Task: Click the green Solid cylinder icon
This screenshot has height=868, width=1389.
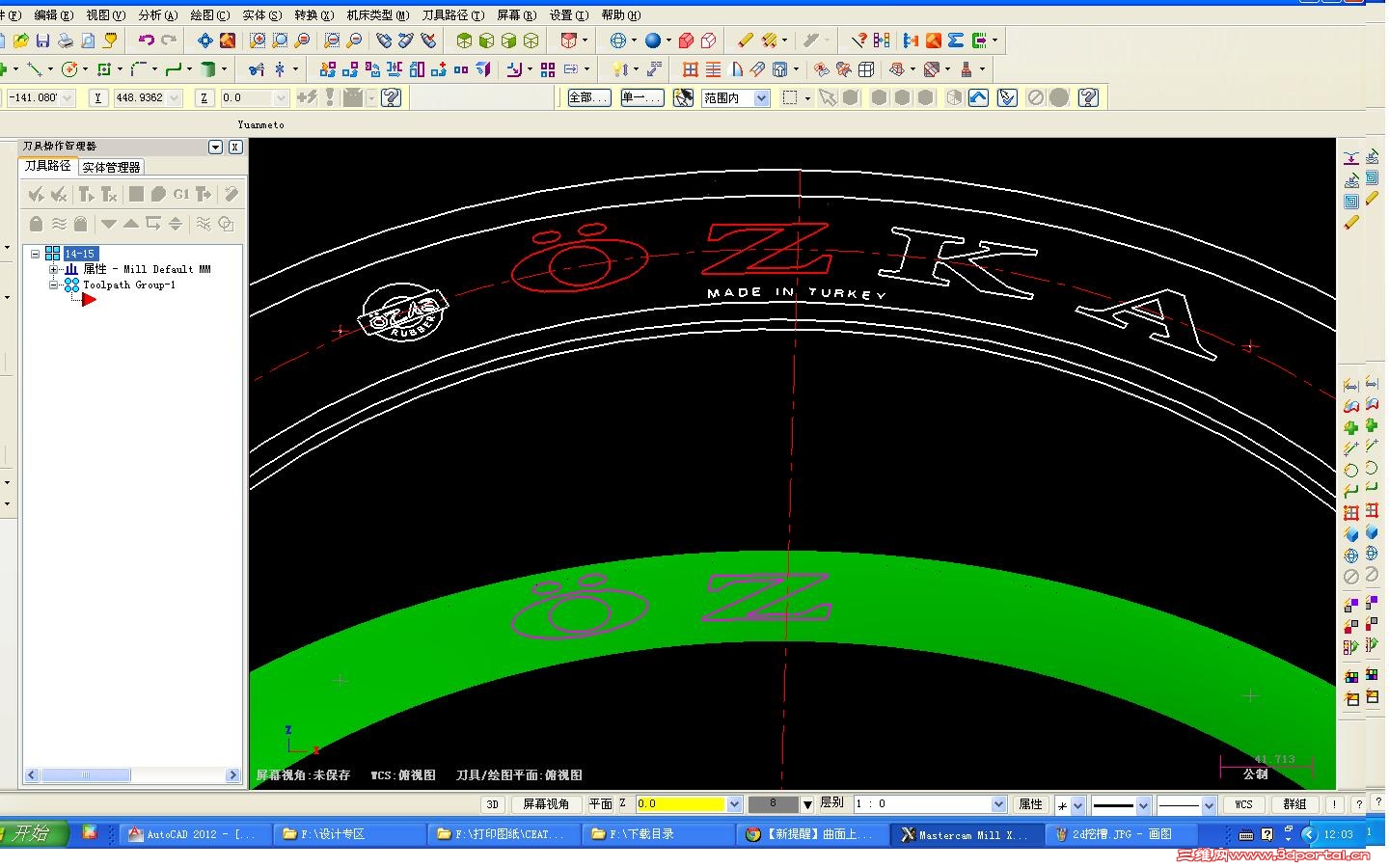Action: pyautogui.click(x=207, y=69)
